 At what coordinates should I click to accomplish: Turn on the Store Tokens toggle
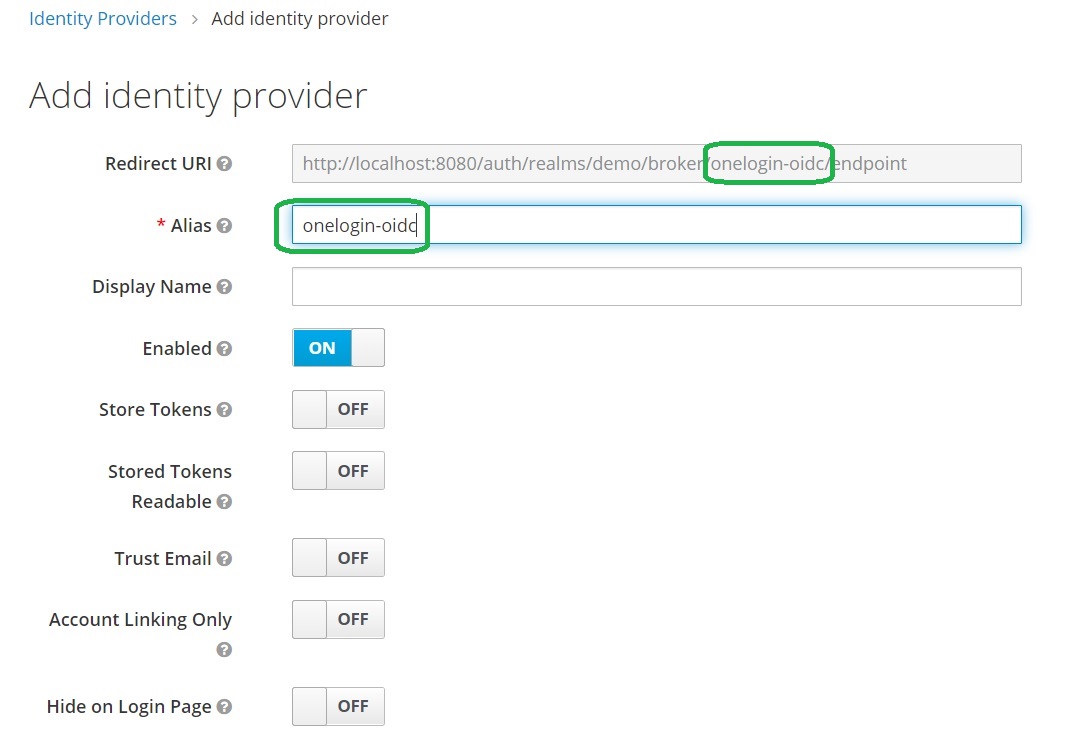338,410
